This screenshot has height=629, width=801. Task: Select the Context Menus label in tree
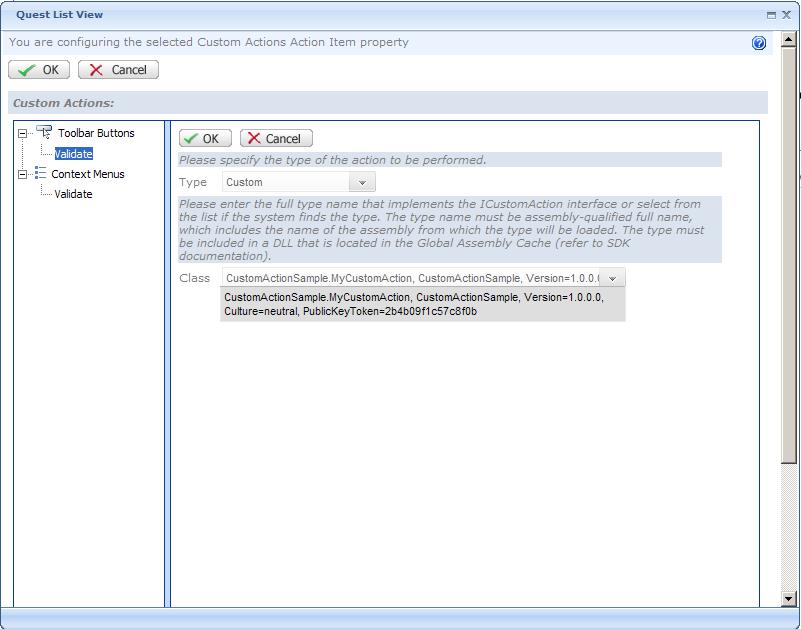point(88,174)
